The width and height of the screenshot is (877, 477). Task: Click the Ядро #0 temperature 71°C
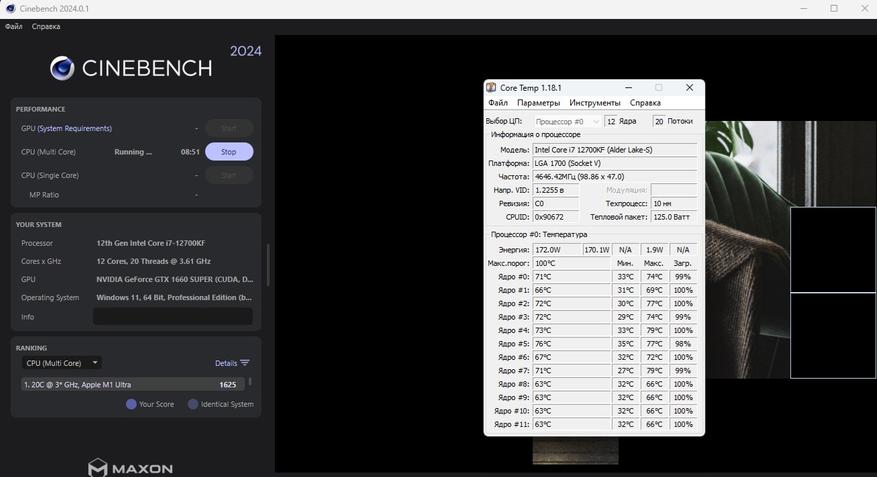point(572,277)
